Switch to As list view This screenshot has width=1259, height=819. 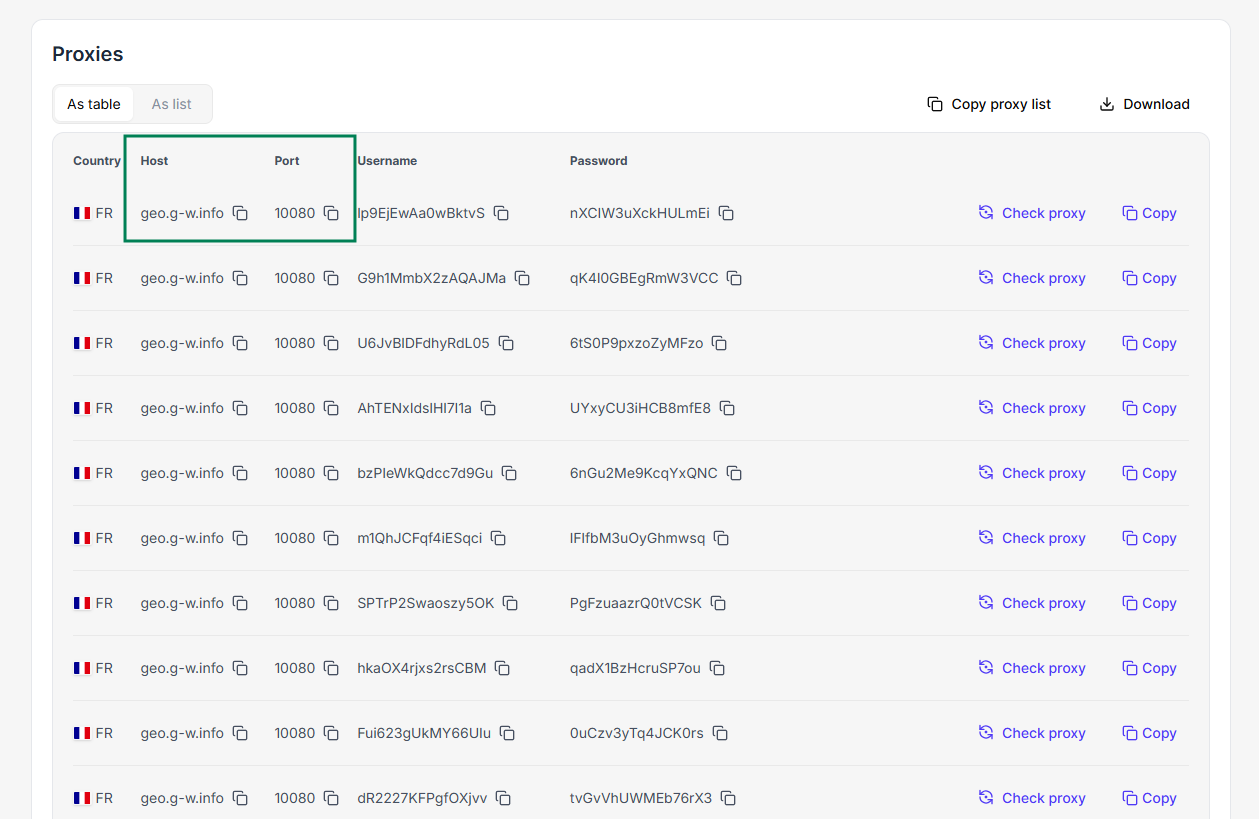172,104
